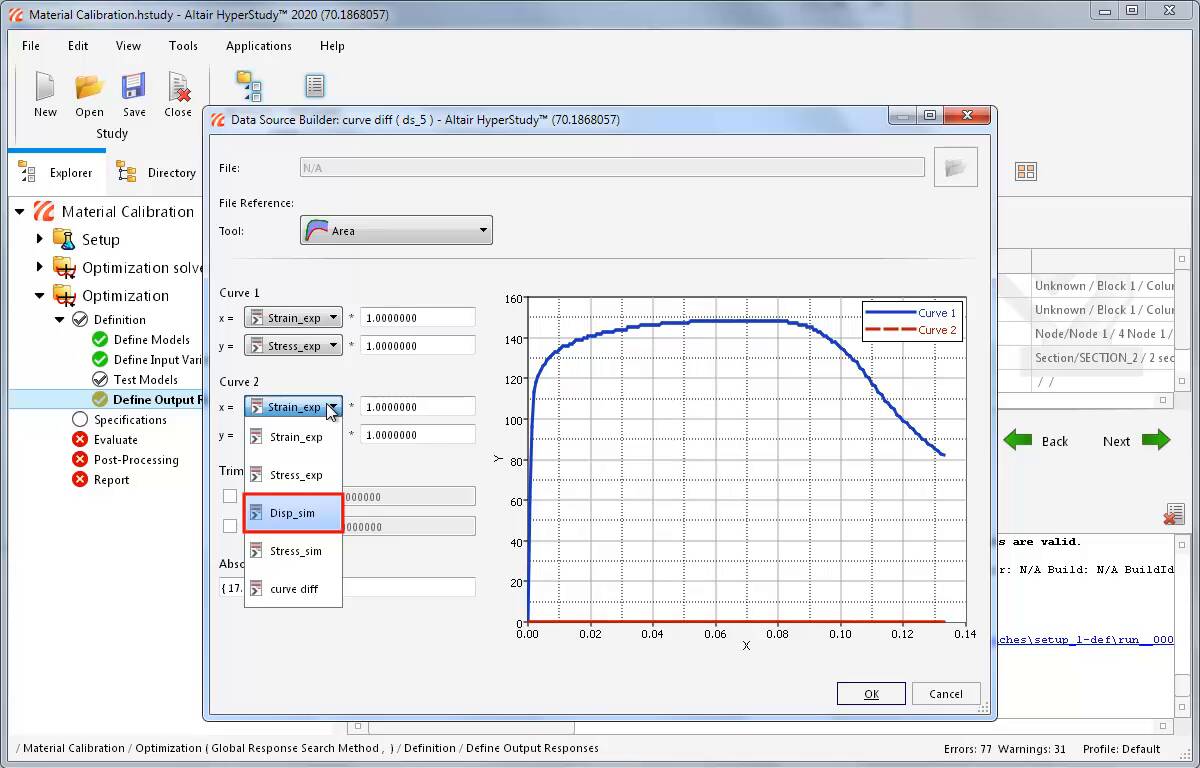
Task: Open the Edit menu
Action: tap(78, 46)
